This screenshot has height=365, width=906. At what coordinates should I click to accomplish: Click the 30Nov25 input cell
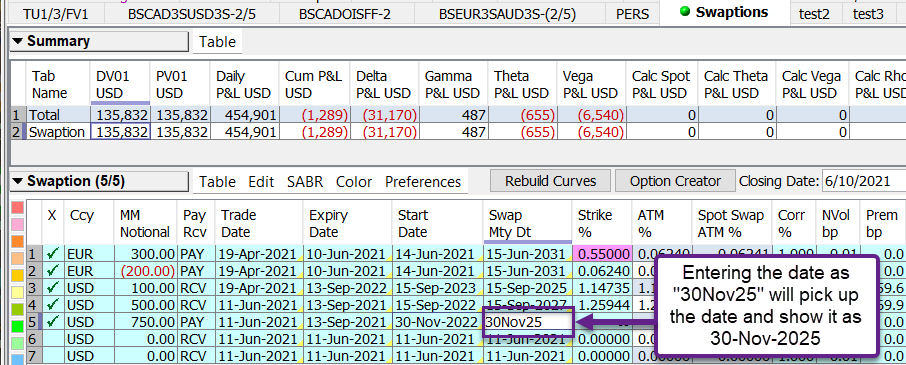pyautogui.click(x=528, y=322)
